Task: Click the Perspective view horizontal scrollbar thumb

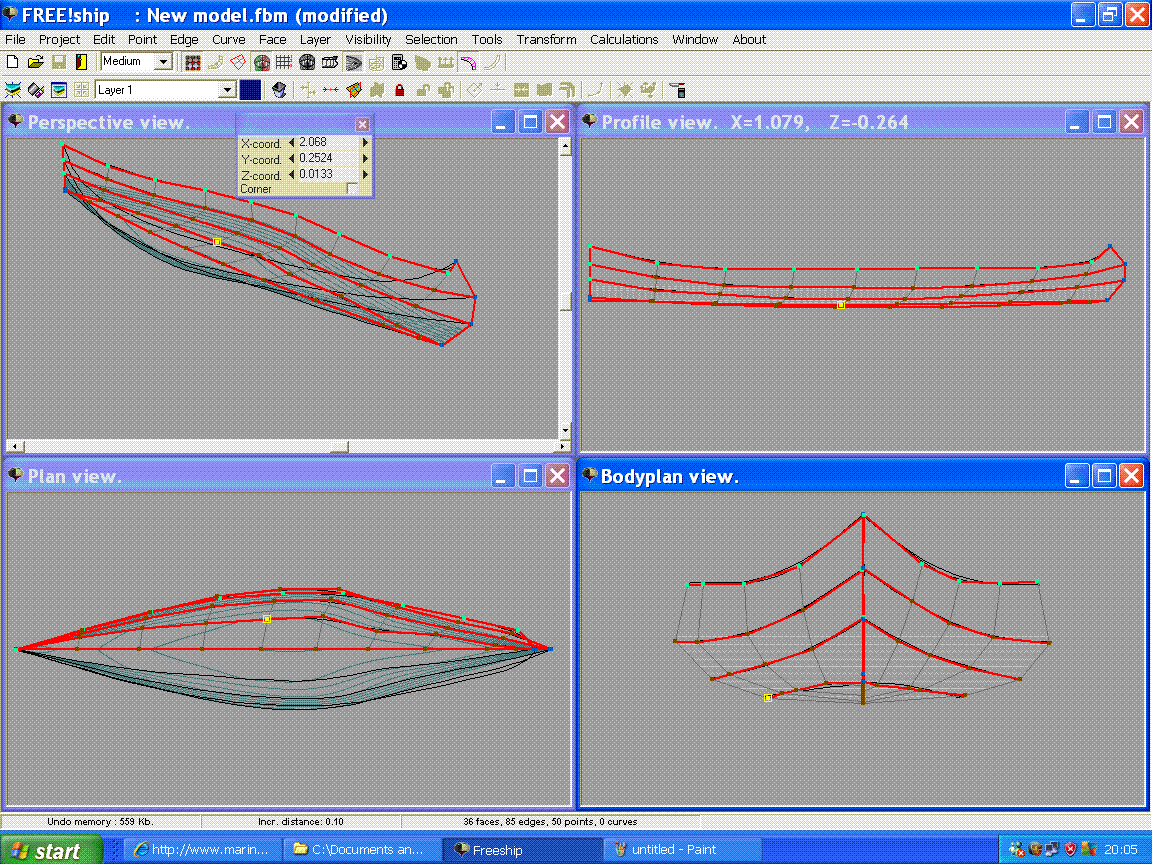Action: (x=339, y=446)
